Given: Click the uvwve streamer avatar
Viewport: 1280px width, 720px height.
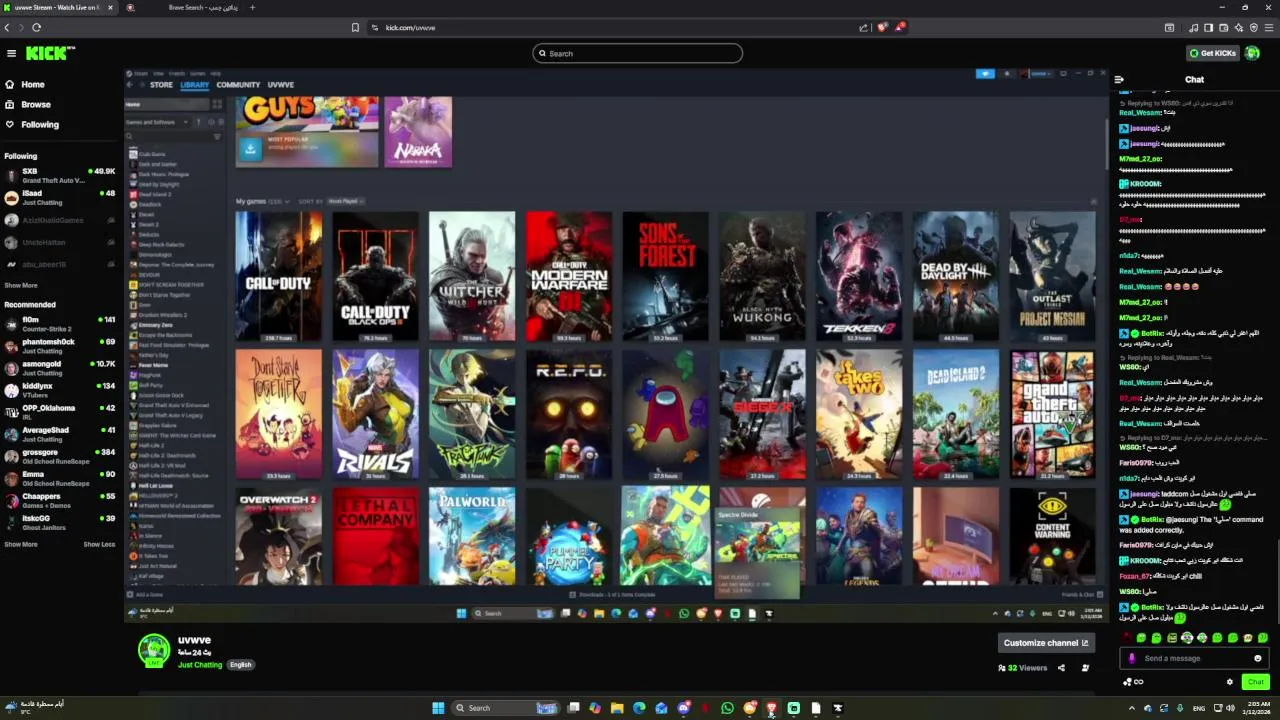Looking at the screenshot, I should click(x=154, y=650).
